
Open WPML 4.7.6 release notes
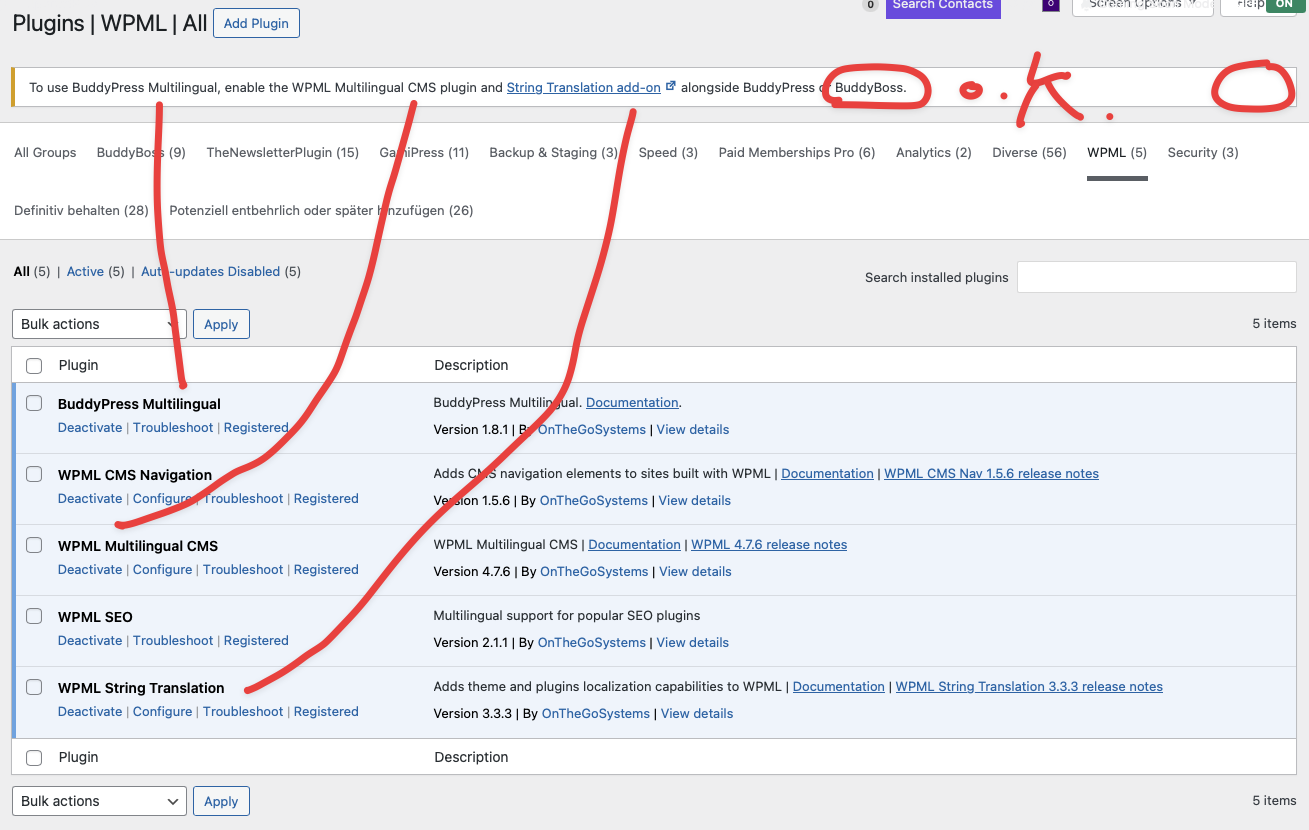[769, 544]
